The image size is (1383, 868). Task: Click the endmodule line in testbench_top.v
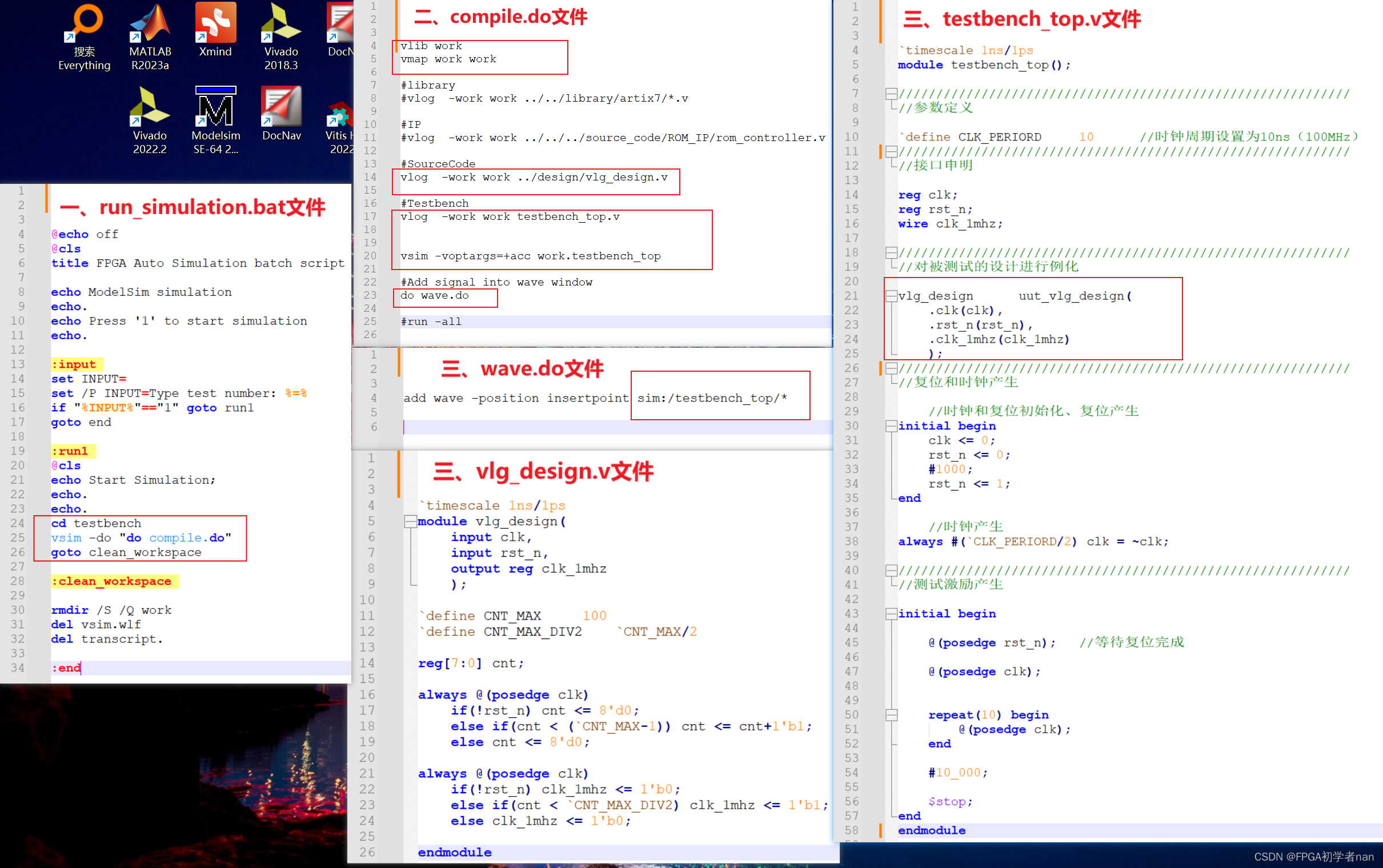(x=931, y=830)
